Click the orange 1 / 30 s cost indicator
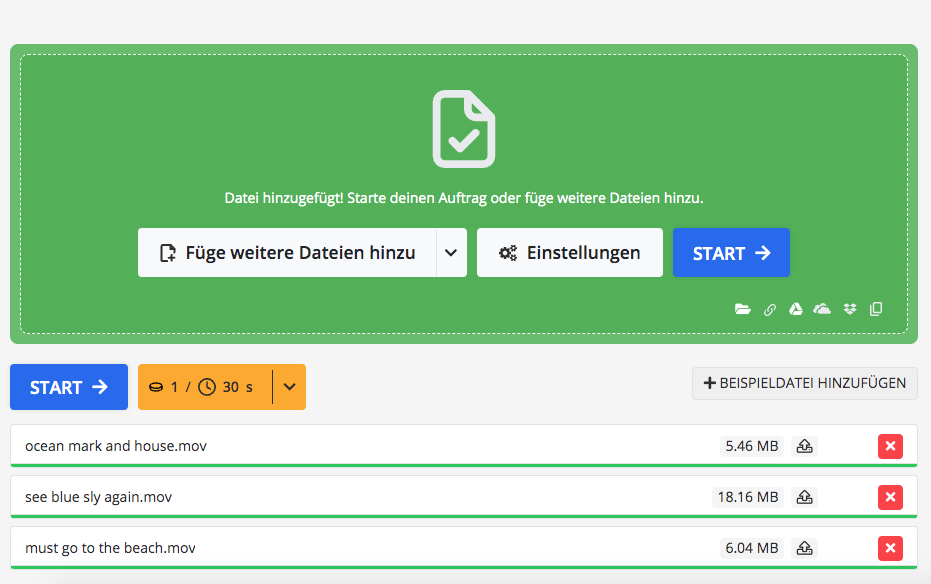The width and height of the screenshot is (931, 584). click(x=204, y=387)
